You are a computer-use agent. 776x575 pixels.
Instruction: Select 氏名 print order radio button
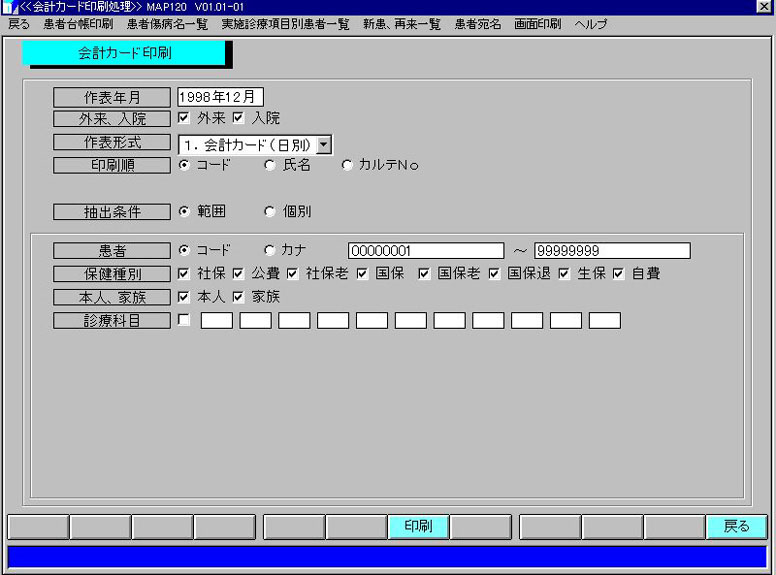click(x=270, y=166)
